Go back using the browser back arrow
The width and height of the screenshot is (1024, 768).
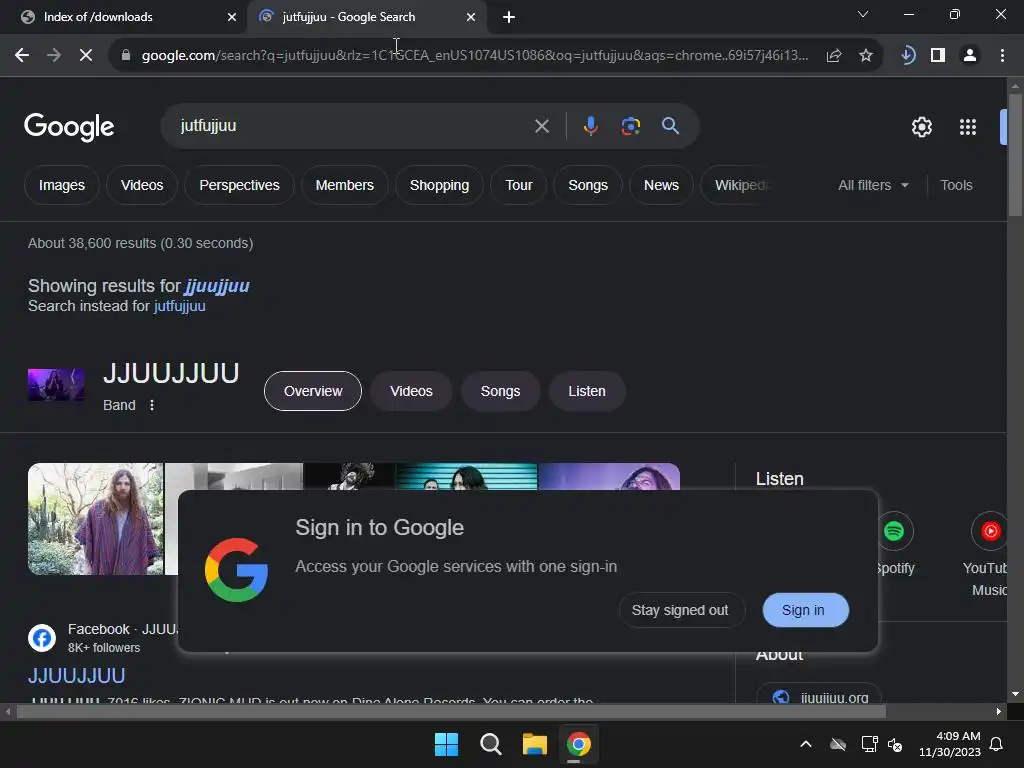point(22,56)
